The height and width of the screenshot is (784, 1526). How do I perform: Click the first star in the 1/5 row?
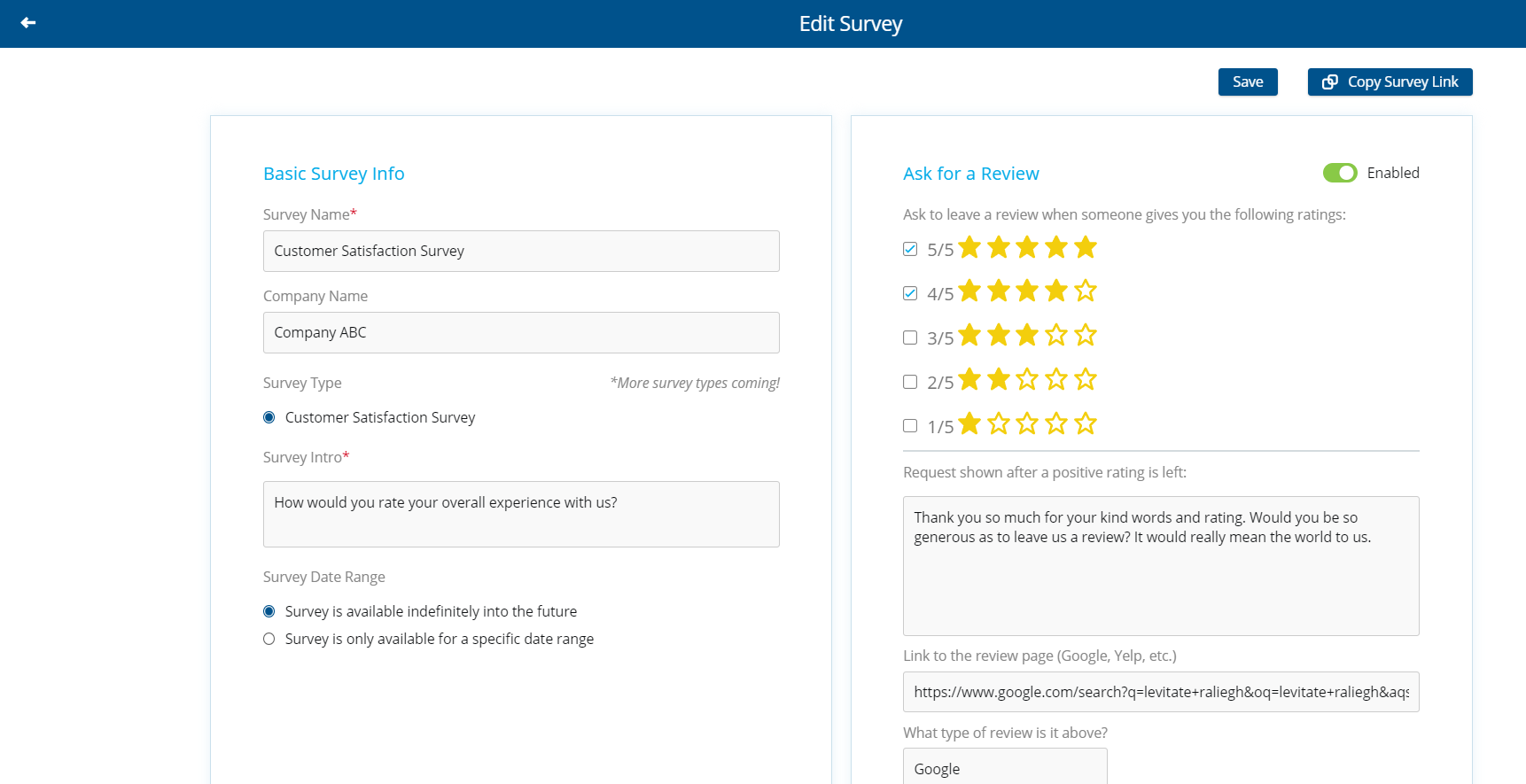[969, 423]
